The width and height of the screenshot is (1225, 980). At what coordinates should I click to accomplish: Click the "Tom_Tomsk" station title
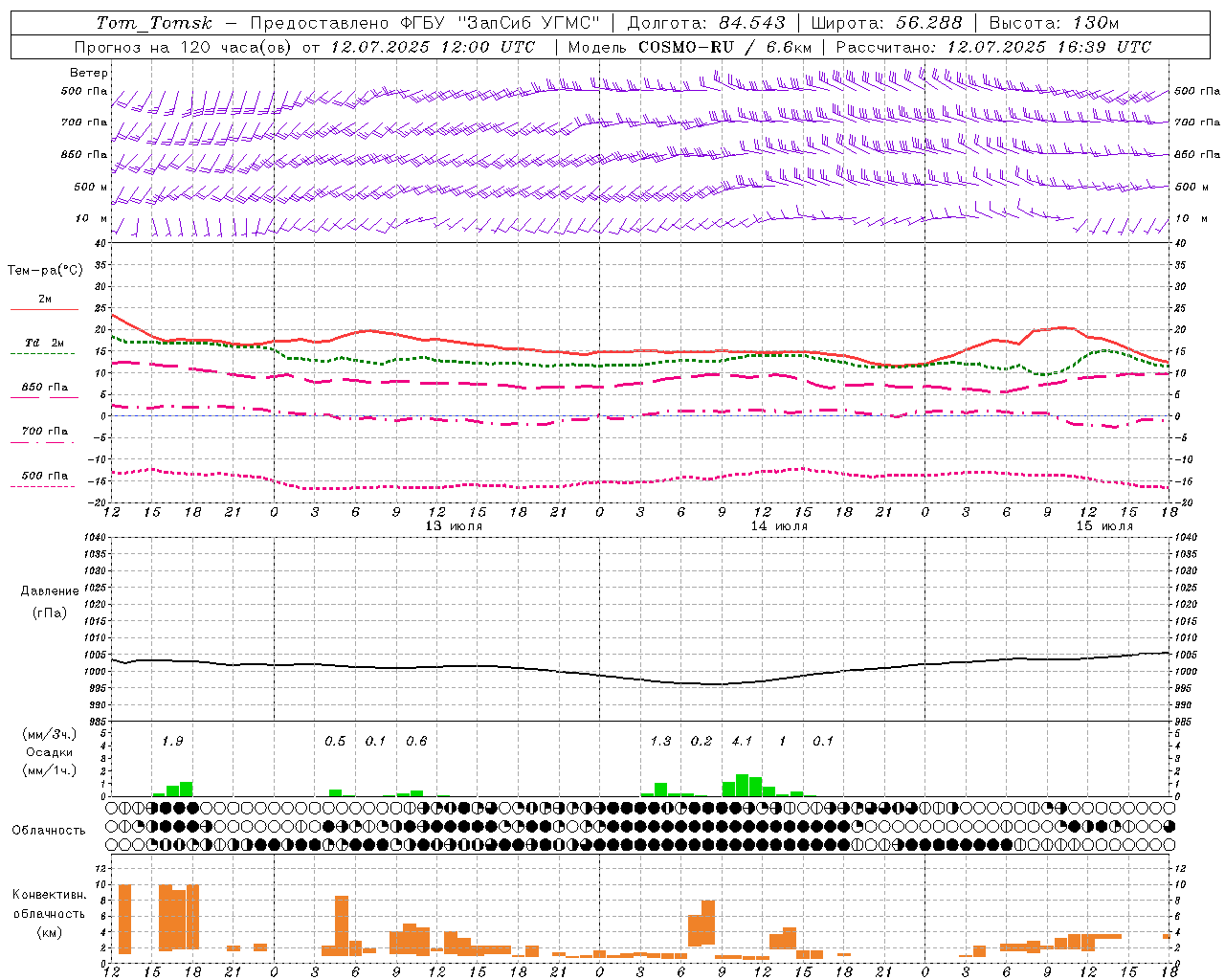point(154,23)
